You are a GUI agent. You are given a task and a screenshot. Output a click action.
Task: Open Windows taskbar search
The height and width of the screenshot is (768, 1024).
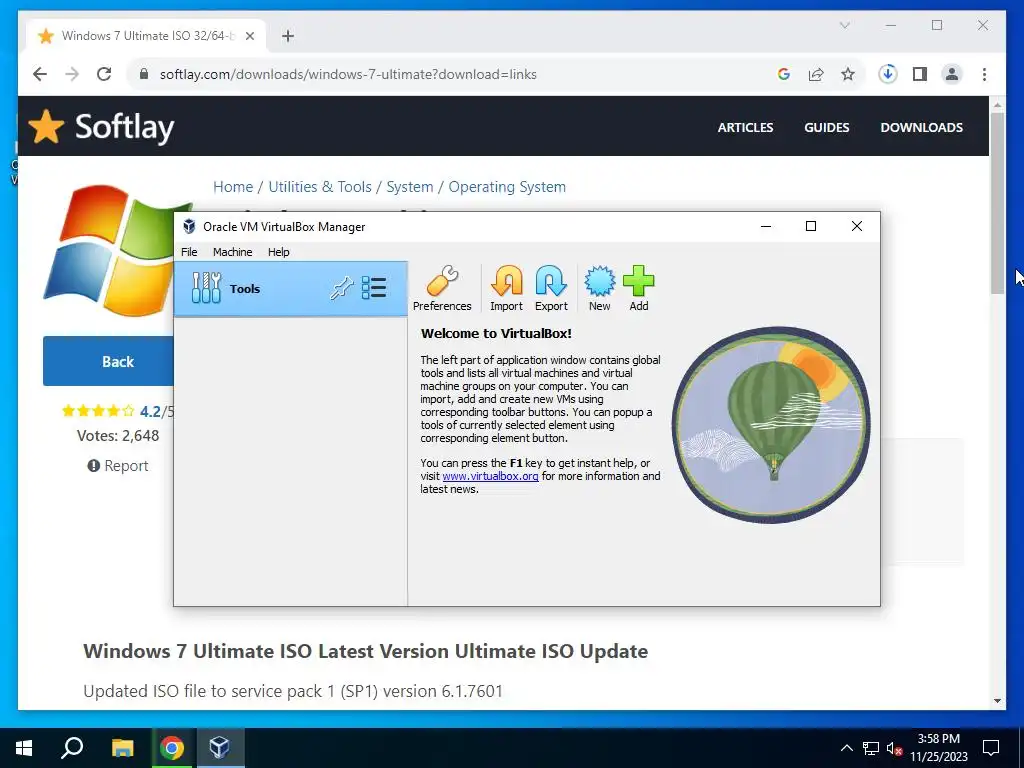(72, 748)
